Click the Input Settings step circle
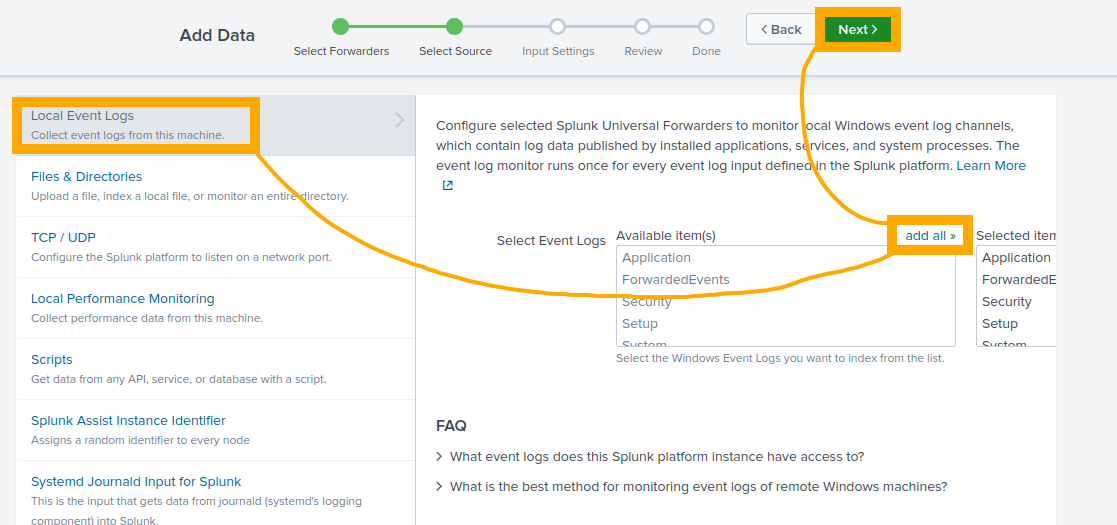This screenshot has width=1117, height=525. [x=557, y=26]
